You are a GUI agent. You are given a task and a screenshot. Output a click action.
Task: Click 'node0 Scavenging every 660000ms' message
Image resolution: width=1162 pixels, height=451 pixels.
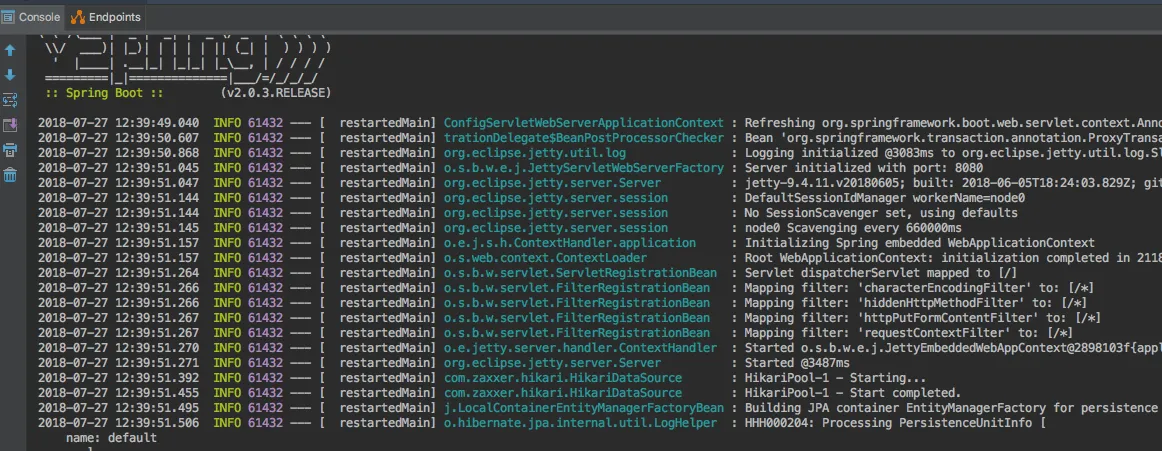[853, 228]
